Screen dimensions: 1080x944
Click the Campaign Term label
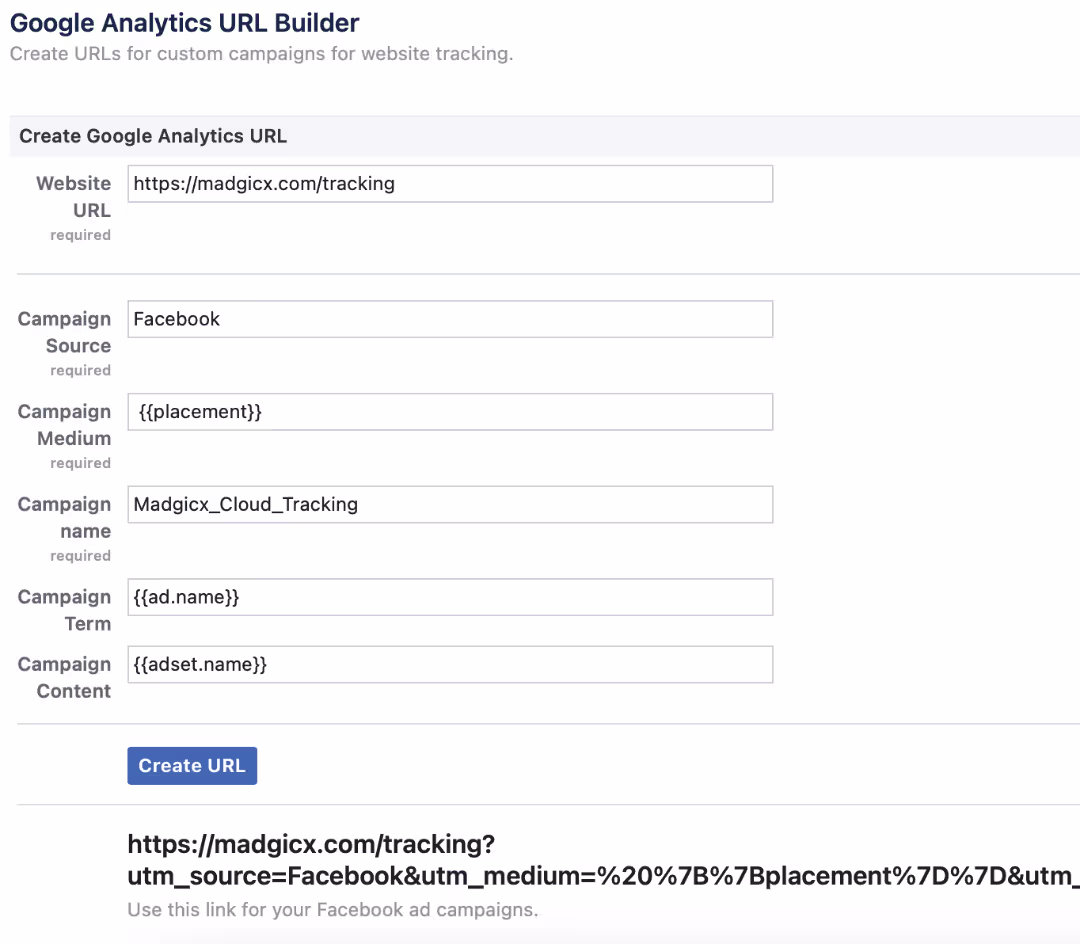[x=65, y=610]
